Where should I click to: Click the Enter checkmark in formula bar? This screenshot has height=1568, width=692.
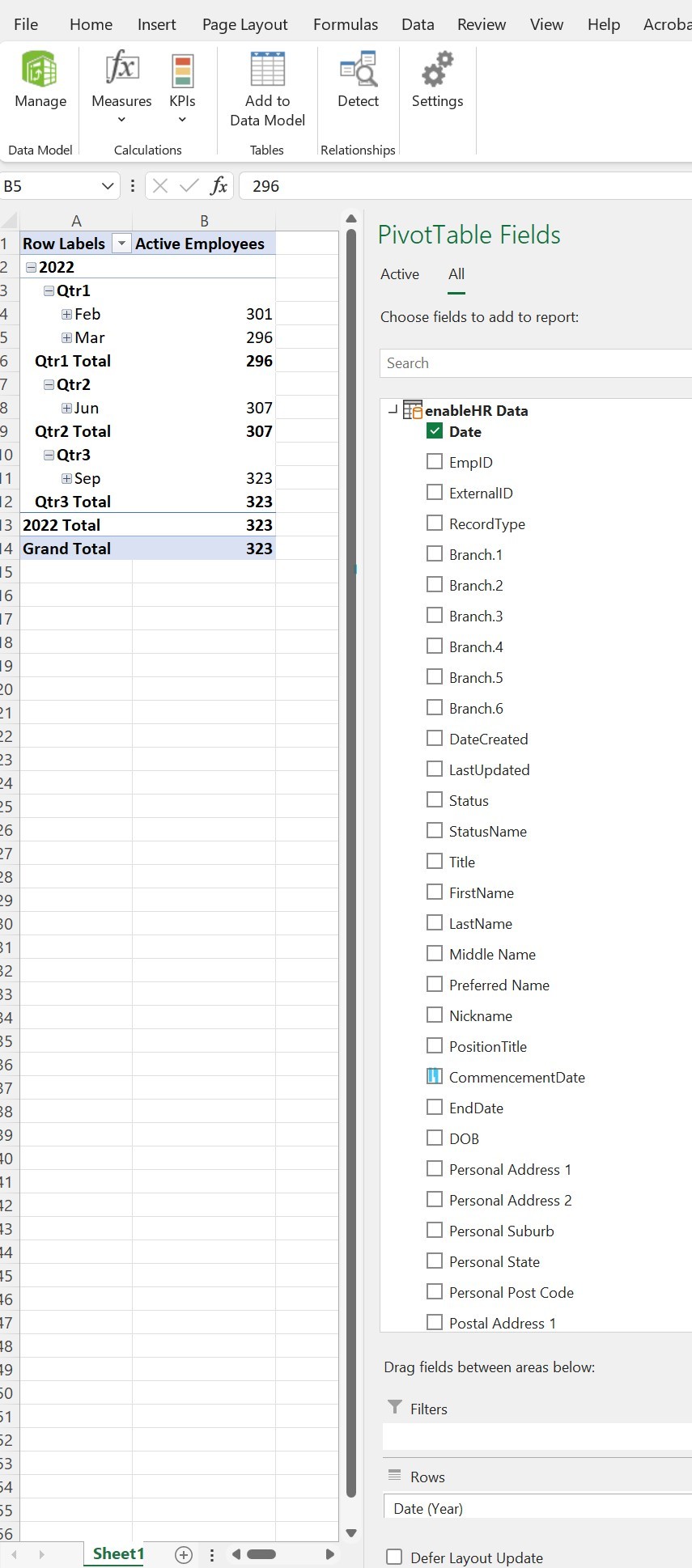pyautogui.click(x=189, y=186)
